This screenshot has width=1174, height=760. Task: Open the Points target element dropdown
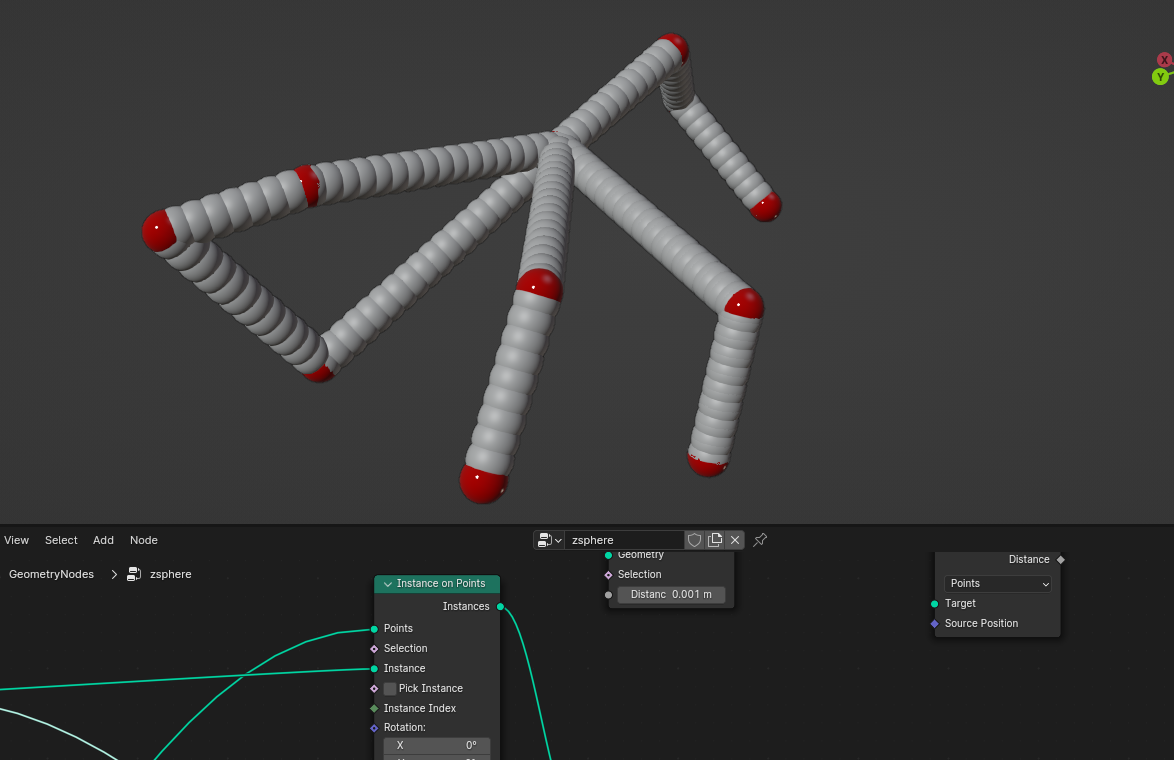997,583
